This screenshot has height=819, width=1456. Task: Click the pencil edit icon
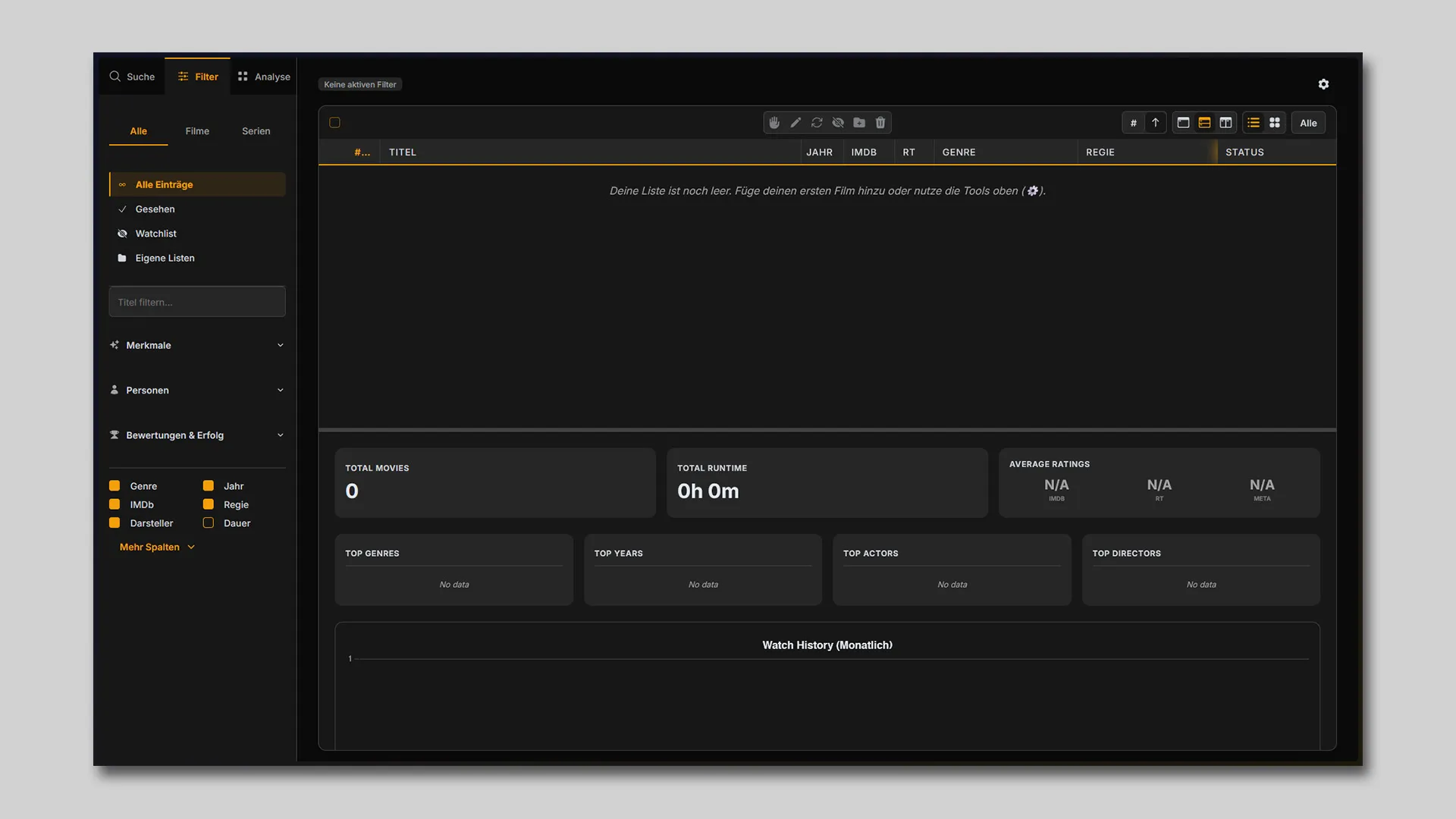pyautogui.click(x=795, y=123)
